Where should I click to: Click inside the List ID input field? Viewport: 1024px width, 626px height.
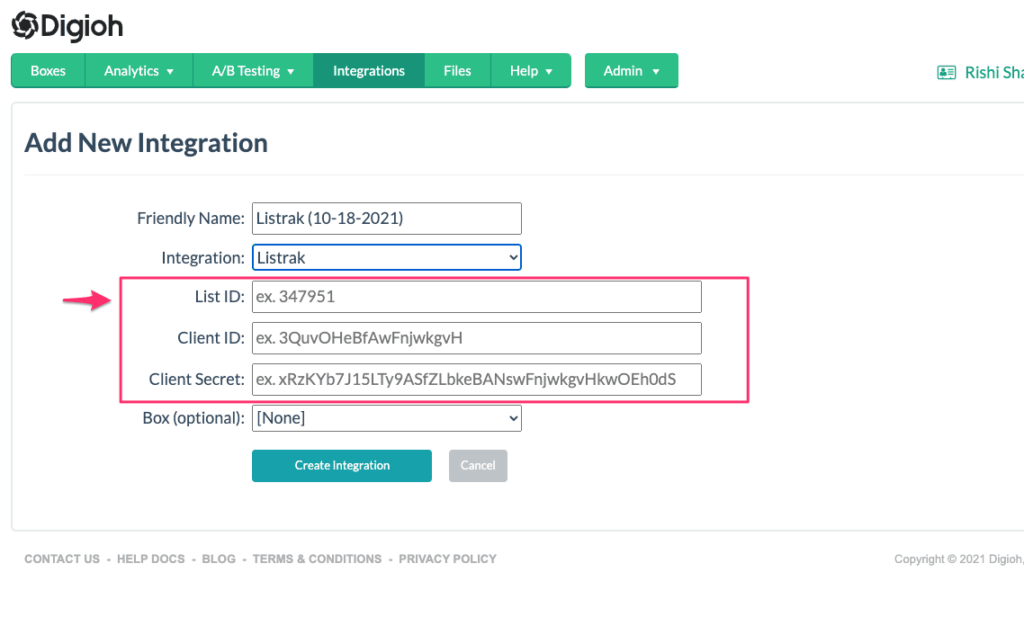coord(476,296)
